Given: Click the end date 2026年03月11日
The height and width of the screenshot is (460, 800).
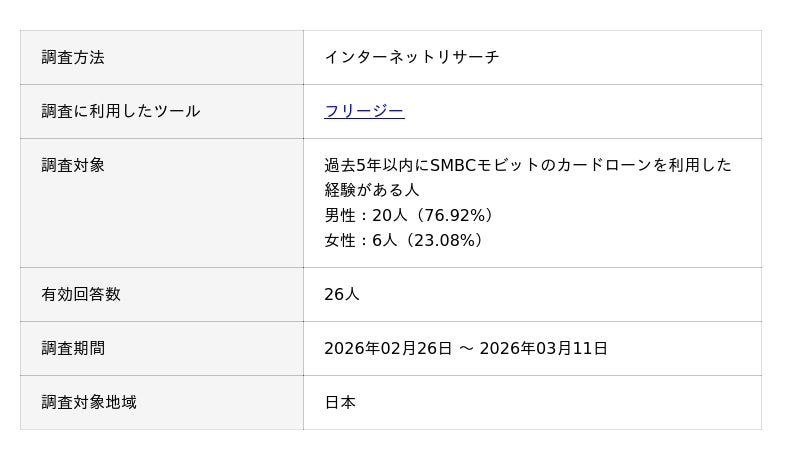Looking at the screenshot, I should coord(543,348).
